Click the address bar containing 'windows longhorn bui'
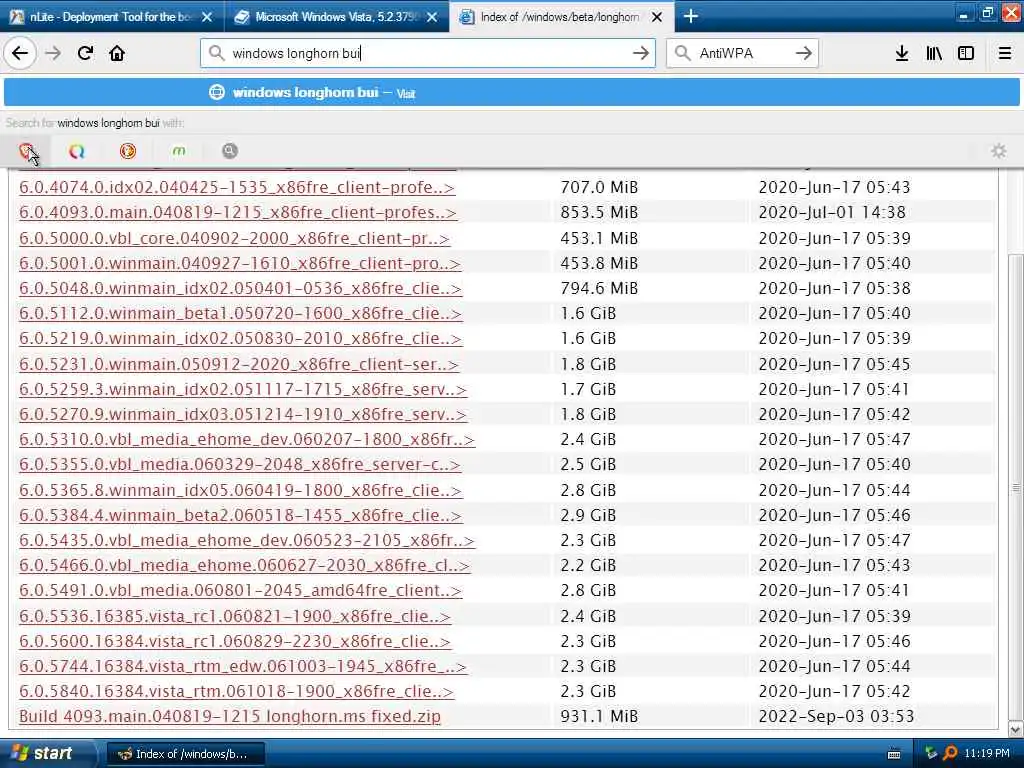This screenshot has height=768, width=1024. 428,53
